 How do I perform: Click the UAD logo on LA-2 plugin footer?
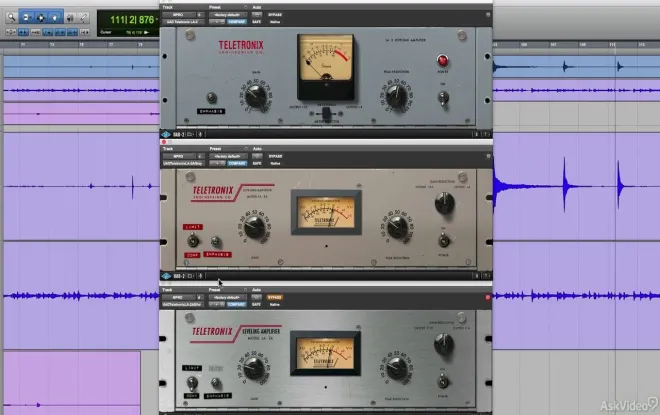click(x=166, y=134)
